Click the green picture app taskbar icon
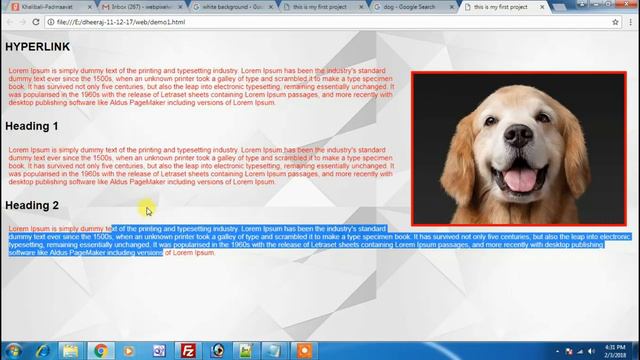The height and width of the screenshot is (360, 640). pos(246,351)
